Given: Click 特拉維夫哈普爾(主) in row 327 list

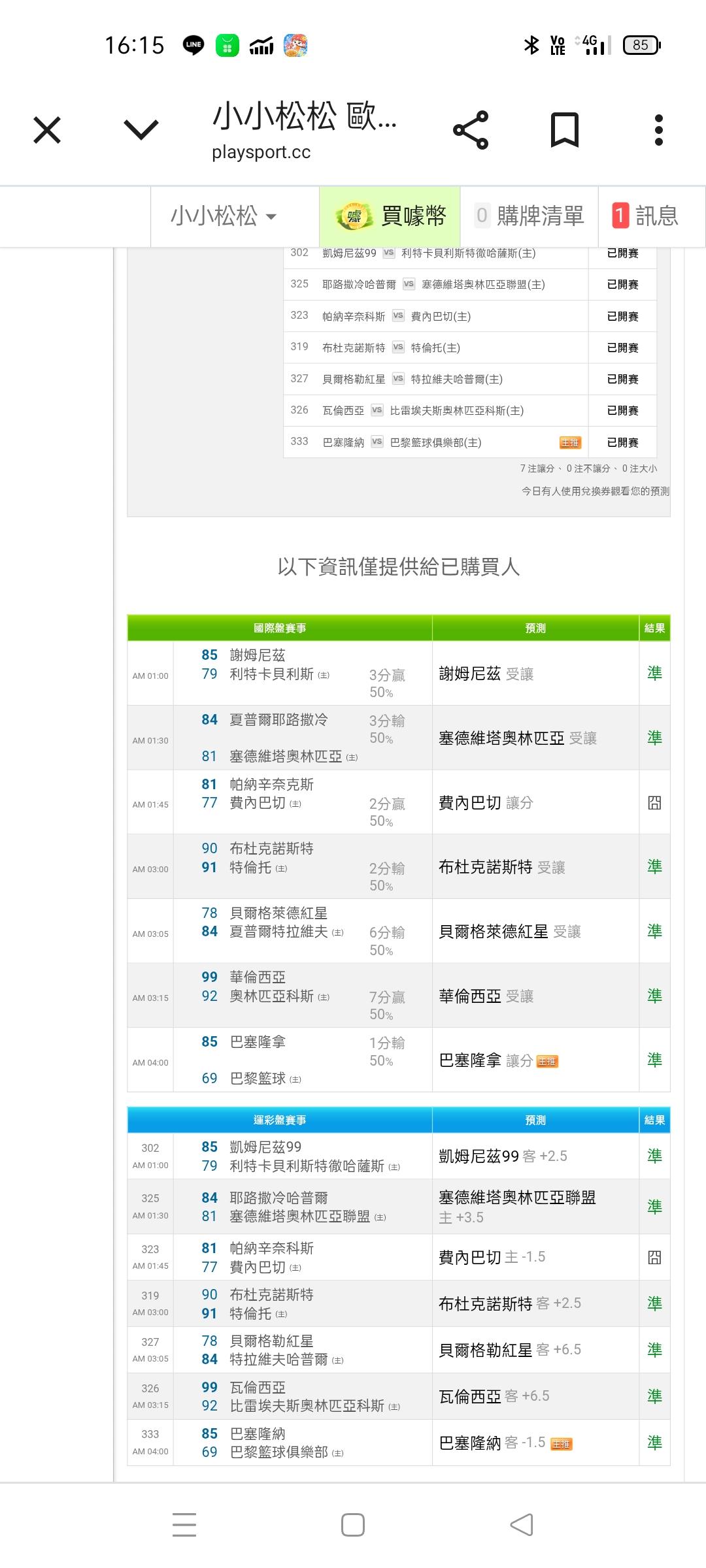Looking at the screenshot, I should click(456, 379).
